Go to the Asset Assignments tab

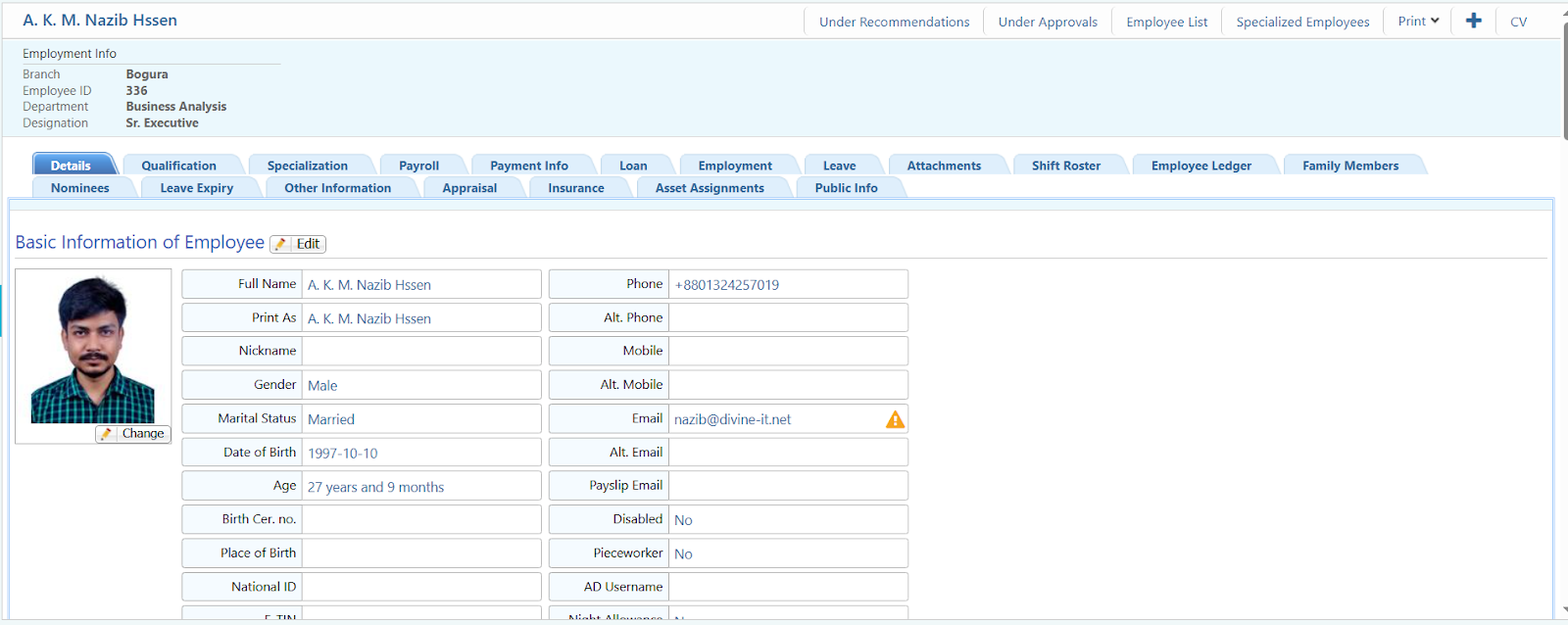coord(710,188)
